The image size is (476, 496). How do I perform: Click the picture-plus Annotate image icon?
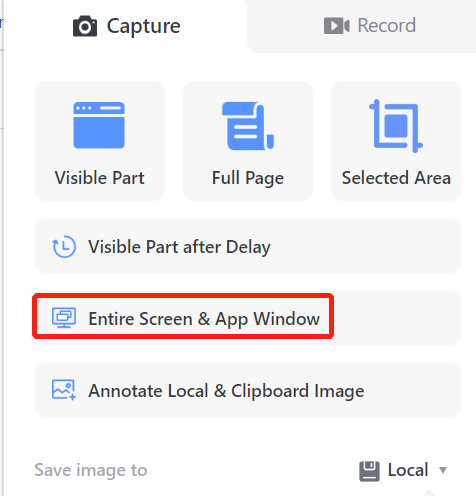tap(64, 390)
